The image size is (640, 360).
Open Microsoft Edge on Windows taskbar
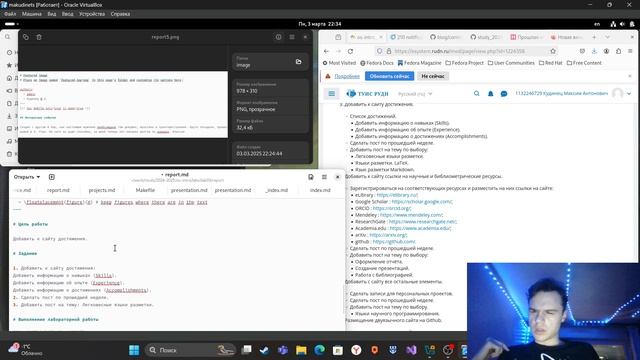pyautogui.click(x=320, y=350)
